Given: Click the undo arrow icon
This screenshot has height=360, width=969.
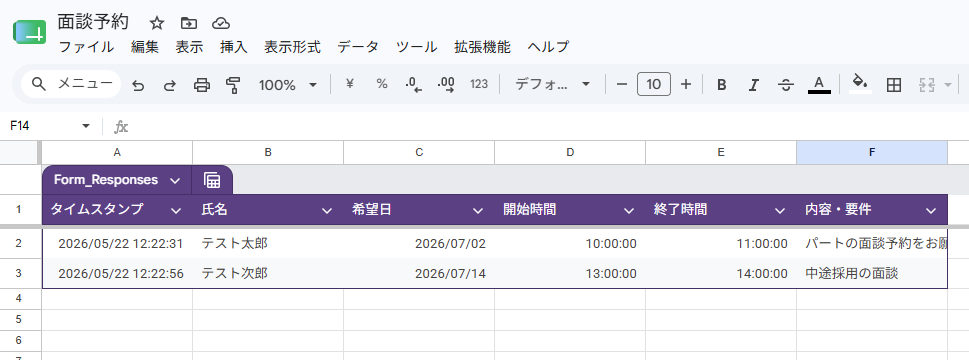Looking at the screenshot, I should click(138, 85).
